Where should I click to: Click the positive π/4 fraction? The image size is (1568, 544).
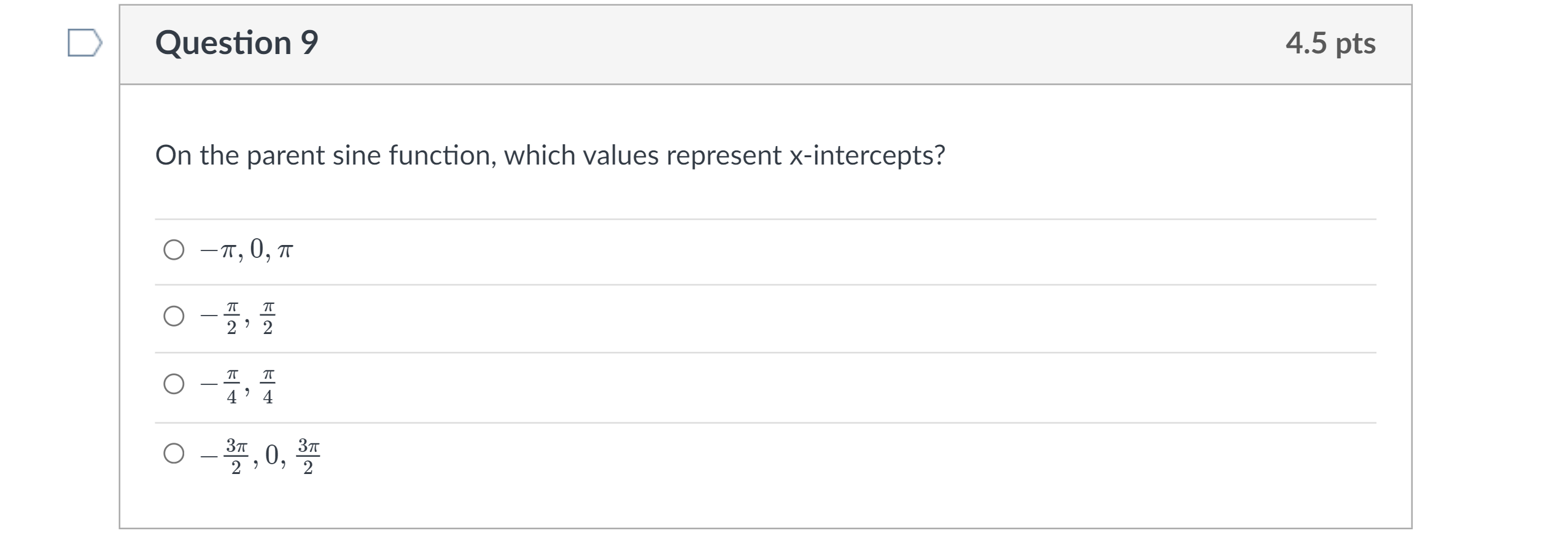click(268, 386)
